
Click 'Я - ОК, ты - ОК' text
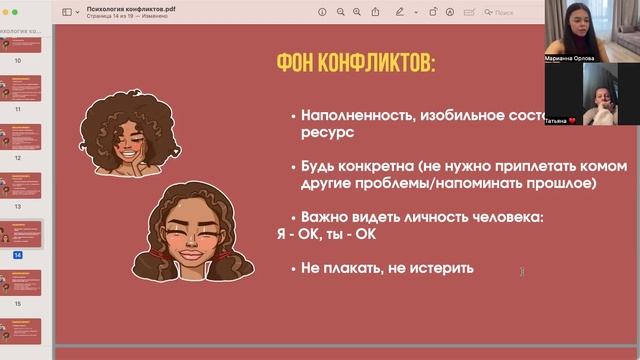(326, 234)
